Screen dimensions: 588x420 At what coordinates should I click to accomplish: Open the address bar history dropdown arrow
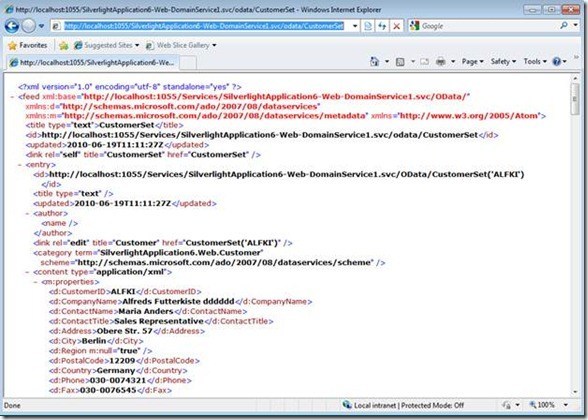click(x=355, y=26)
